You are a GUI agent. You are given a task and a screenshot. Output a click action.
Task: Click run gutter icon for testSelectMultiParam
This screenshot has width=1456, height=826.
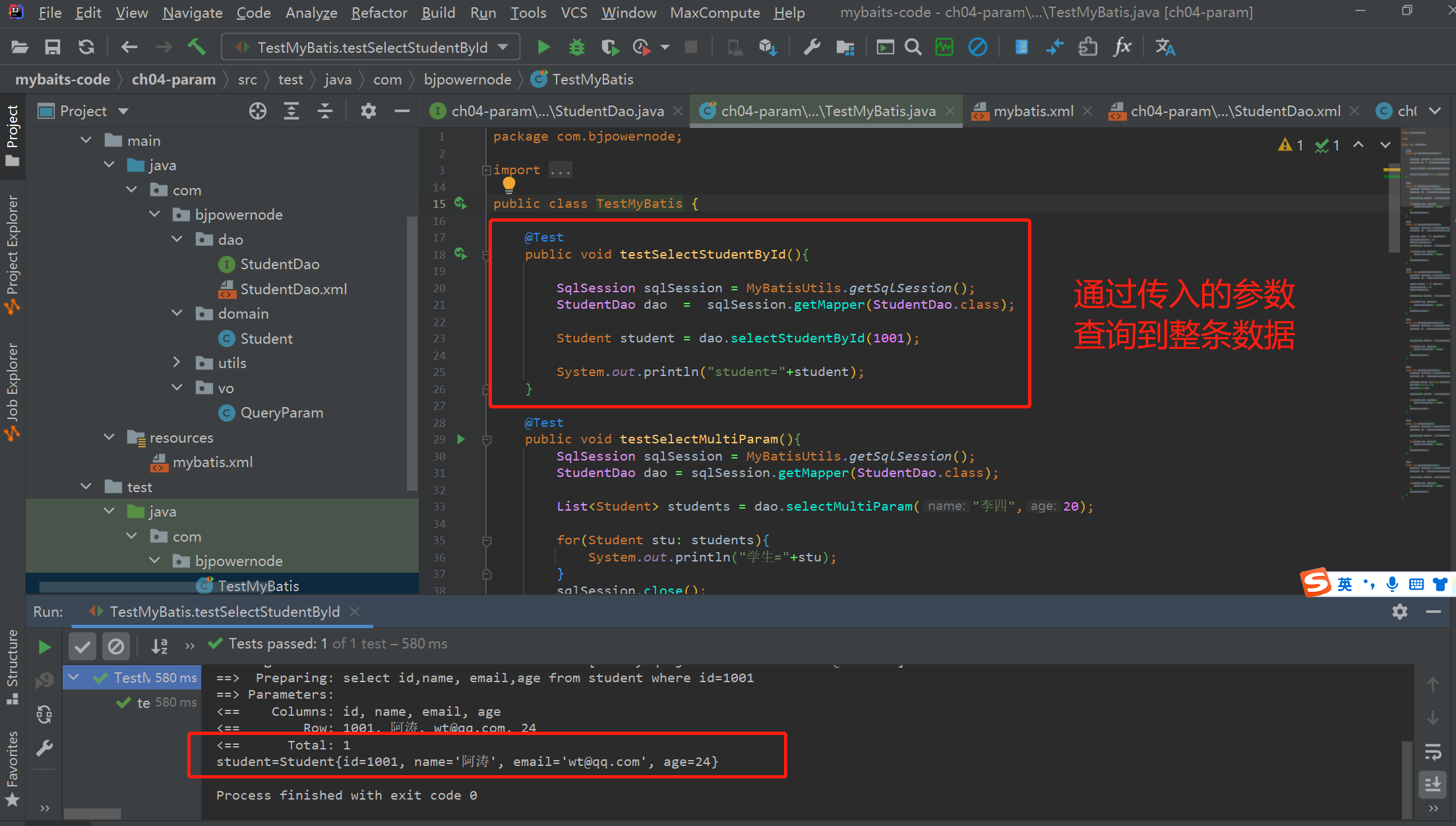461,439
